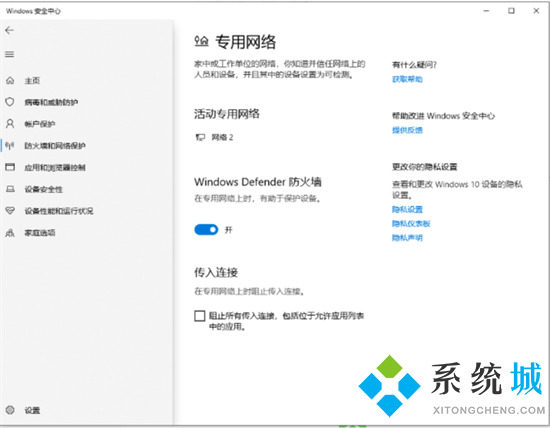The image size is (550, 428).
Task: Select the 主页 home icon
Action: tap(10, 80)
